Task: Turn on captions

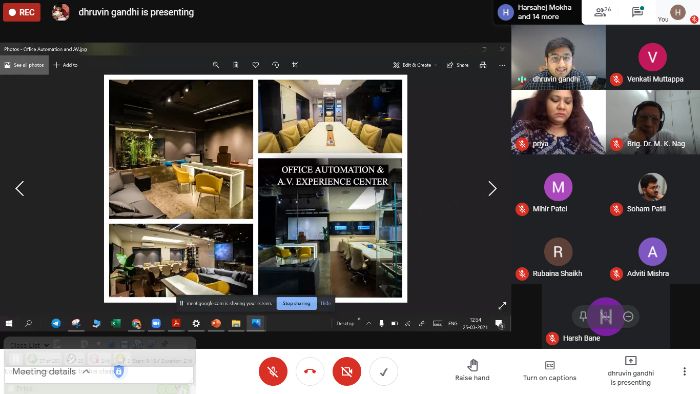Action: (x=550, y=371)
